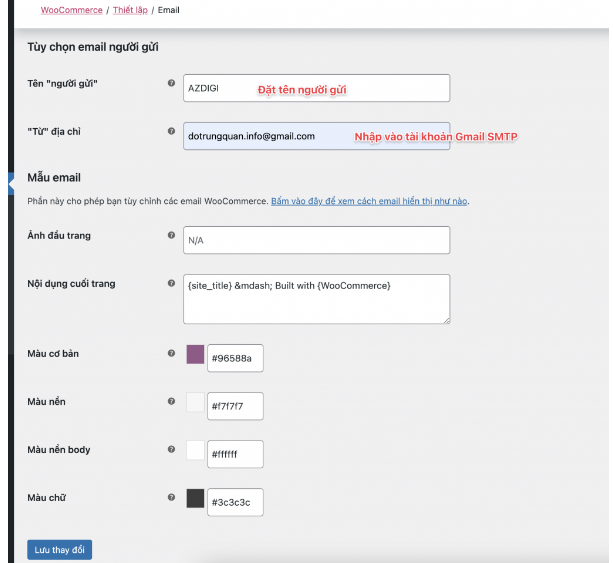Open the WooCommerce breadcrumb link
This screenshot has height=563, width=613.
(x=71, y=10)
